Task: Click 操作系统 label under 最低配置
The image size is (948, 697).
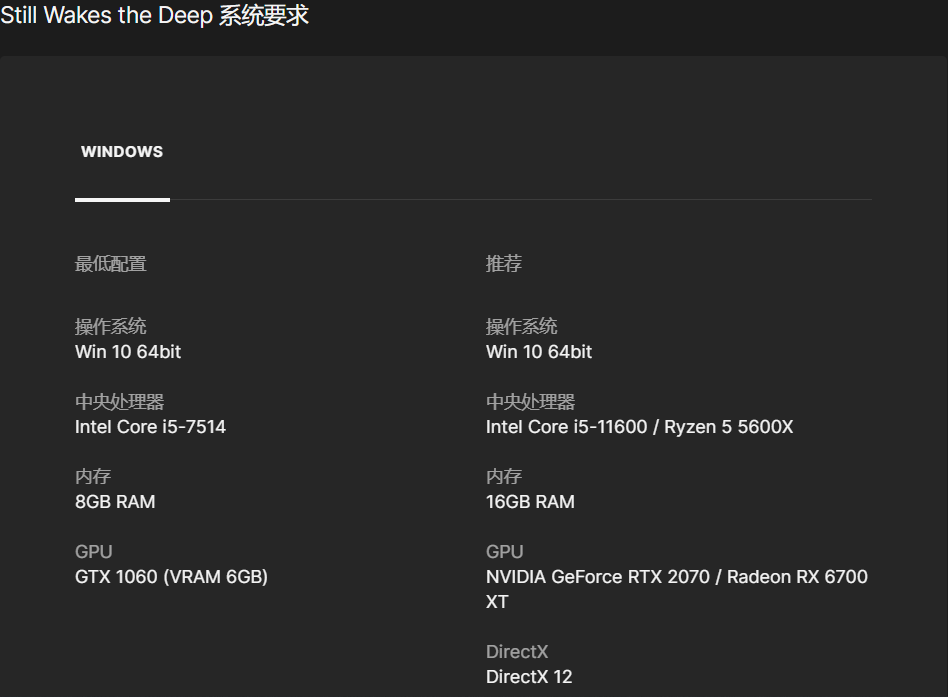Action: tap(111, 327)
